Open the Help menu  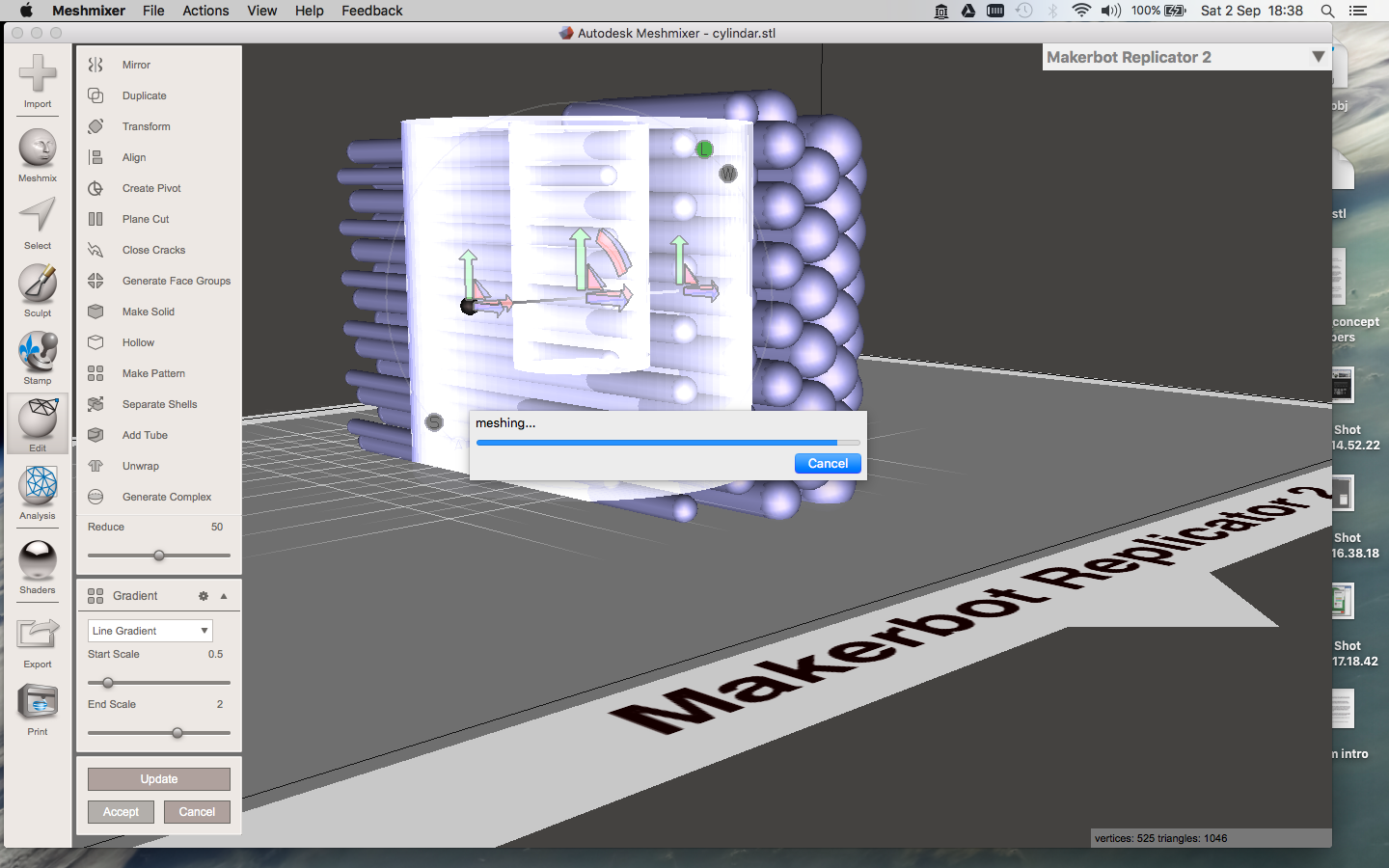coord(310,11)
